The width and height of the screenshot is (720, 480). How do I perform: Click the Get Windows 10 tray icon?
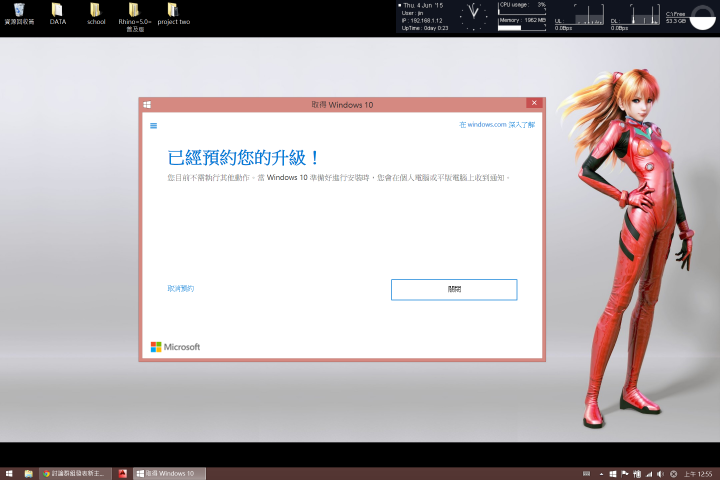(613, 474)
